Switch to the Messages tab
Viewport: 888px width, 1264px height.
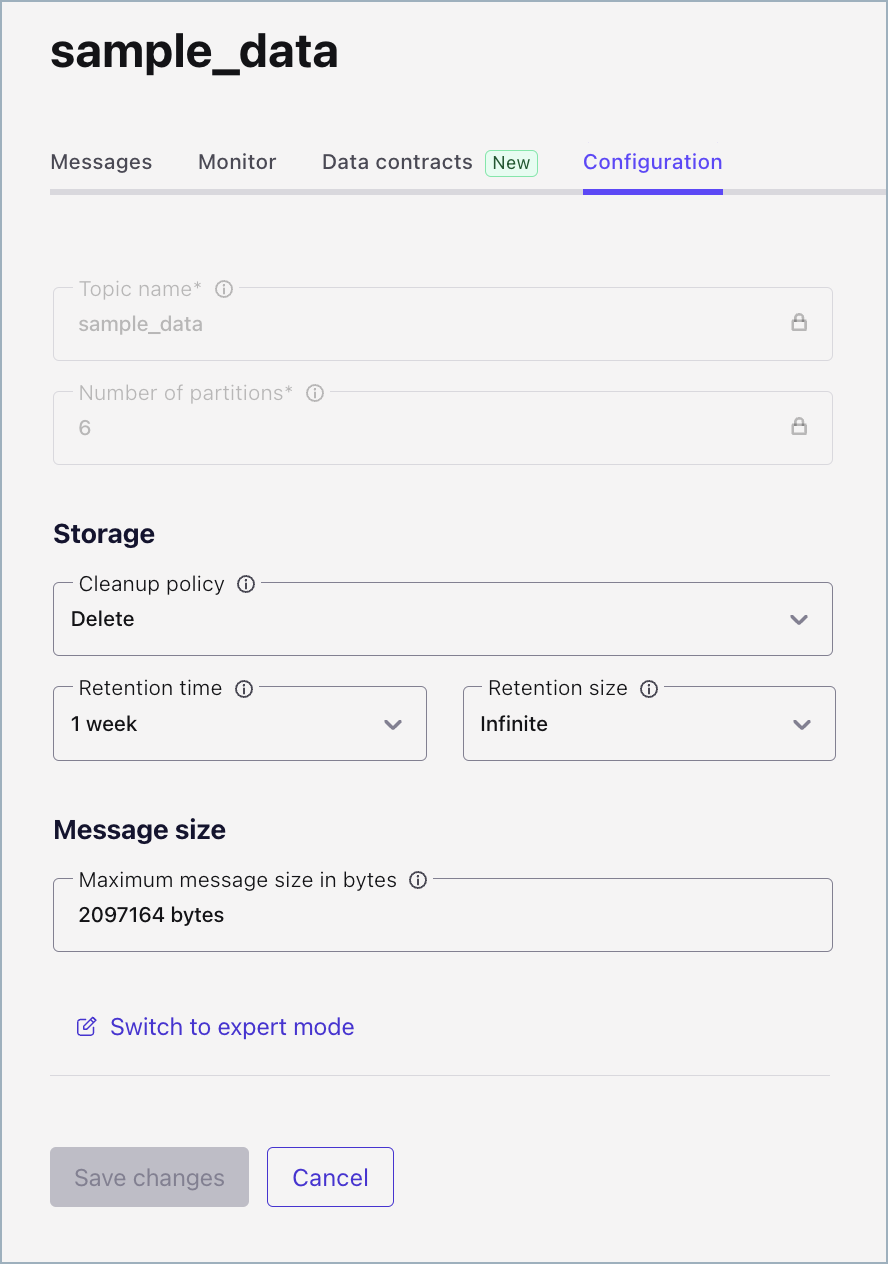click(x=101, y=162)
